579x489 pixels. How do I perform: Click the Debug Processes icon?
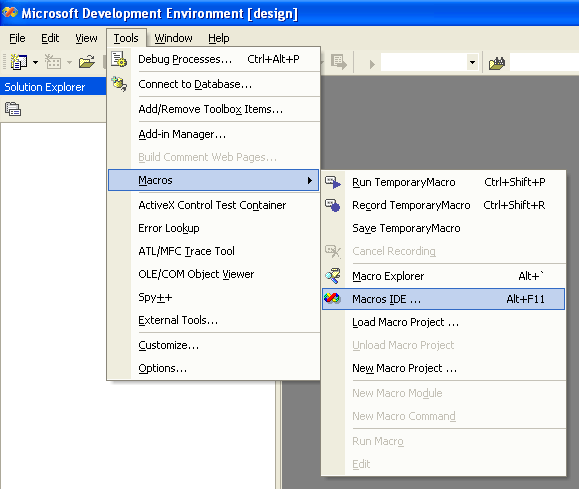point(119,59)
